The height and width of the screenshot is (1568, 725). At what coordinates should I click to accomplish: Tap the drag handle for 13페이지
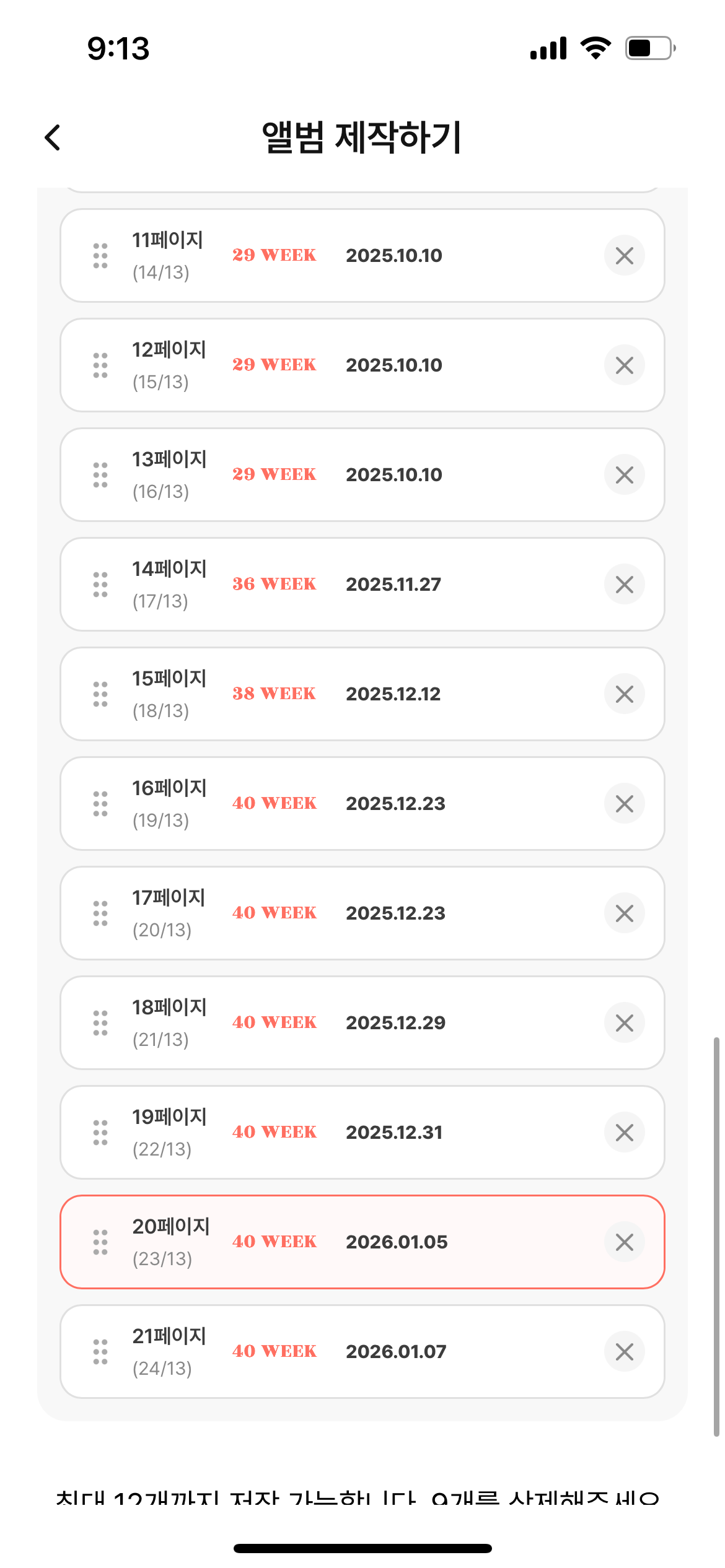pyautogui.click(x=100, y=475)
